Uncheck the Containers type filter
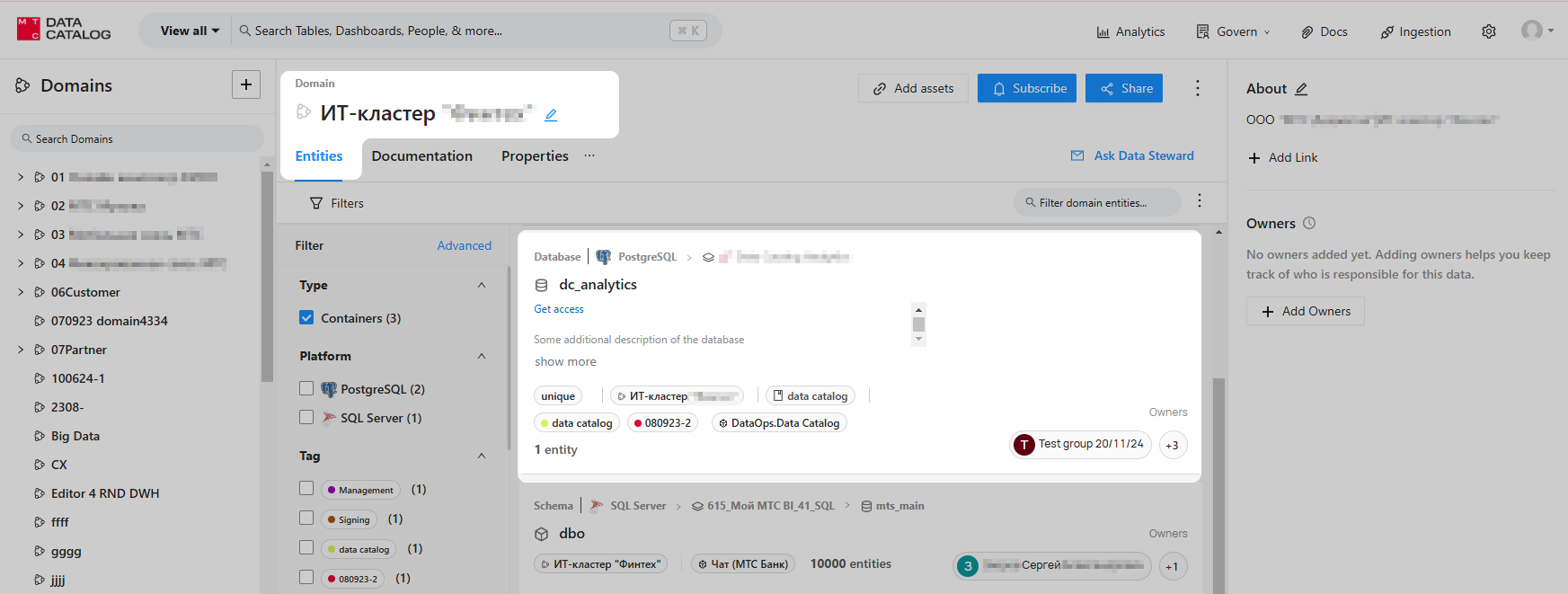Viewport: 1568px width, 594px height. click(306, 318)
